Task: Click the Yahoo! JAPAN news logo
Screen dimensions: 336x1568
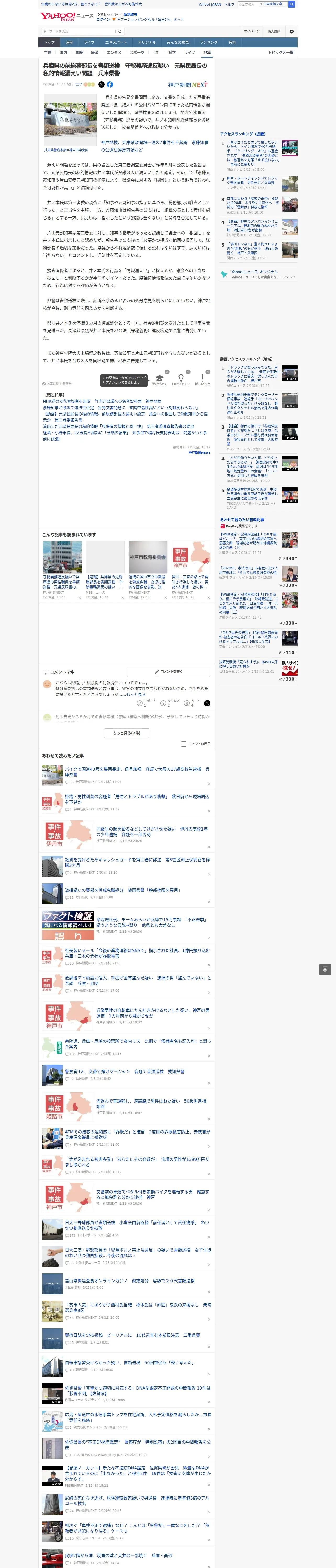Action: coord(66,16)
